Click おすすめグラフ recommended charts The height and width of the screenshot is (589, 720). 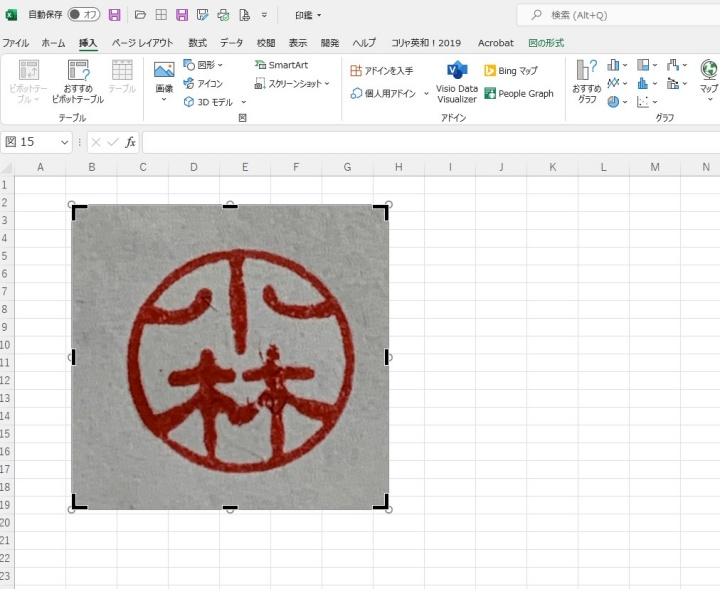(x=587, y=82)
